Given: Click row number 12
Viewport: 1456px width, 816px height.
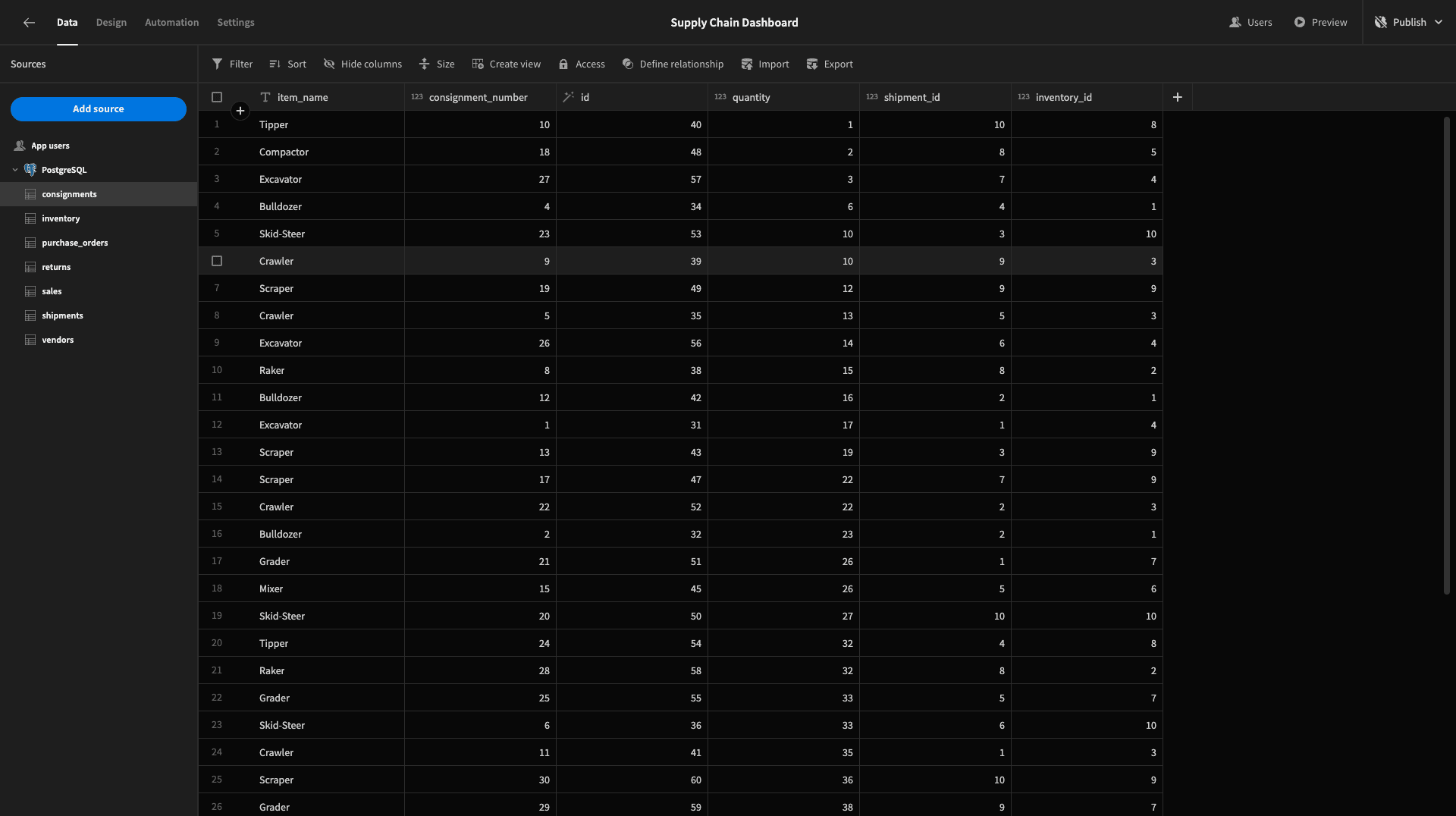Looking at the screenshot, I should pyautogui.click(x=217, y=425).
